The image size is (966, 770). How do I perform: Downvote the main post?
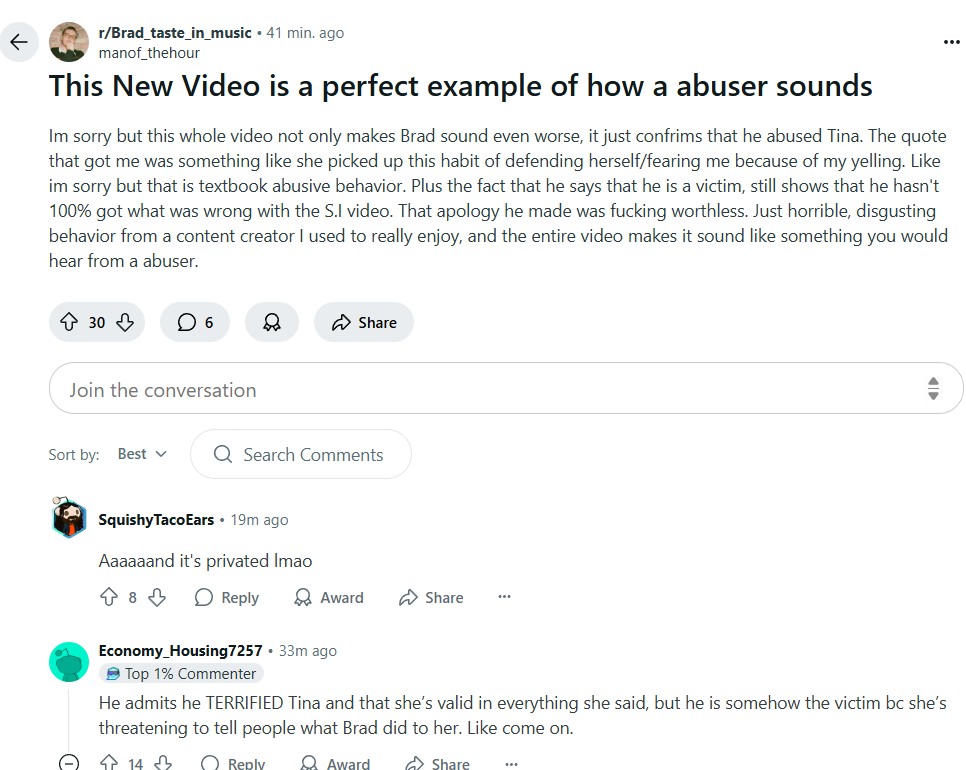coord(125,322)
